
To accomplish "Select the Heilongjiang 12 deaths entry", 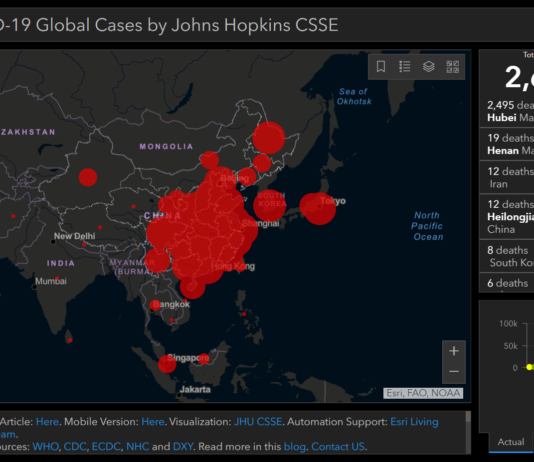I will [507, 217].
